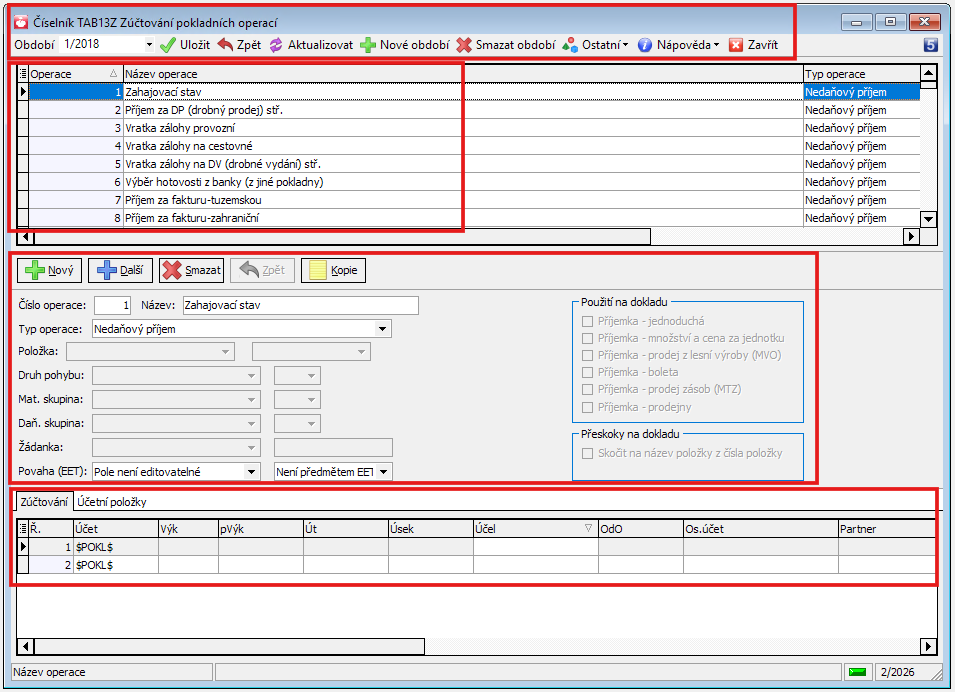Click the Smazat období red cross icon
Image resolution: width=955 pixels, height=692 pixels.
click(464, 45)
